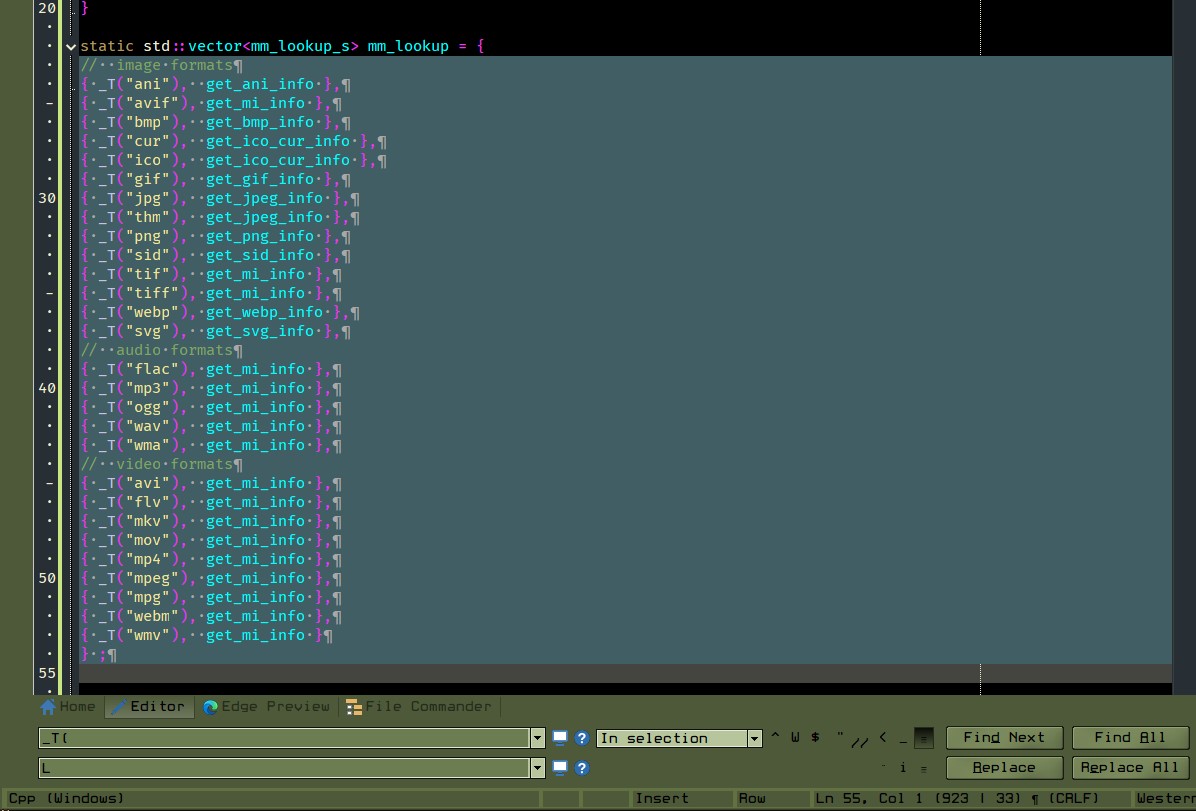Toggle the '//' comments search option
The height and width of the screenshot is (811, 1196).
[860, 740]
